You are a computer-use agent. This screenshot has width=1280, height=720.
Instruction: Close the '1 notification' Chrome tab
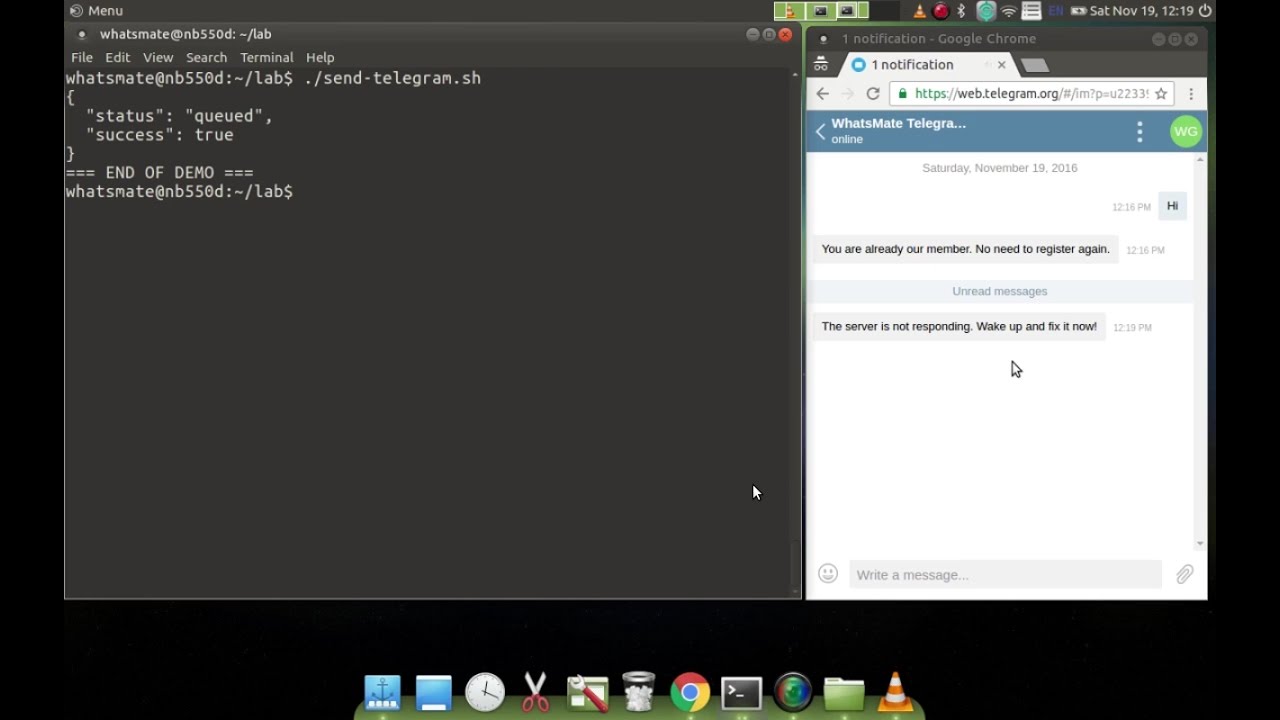coord(1001,65)
